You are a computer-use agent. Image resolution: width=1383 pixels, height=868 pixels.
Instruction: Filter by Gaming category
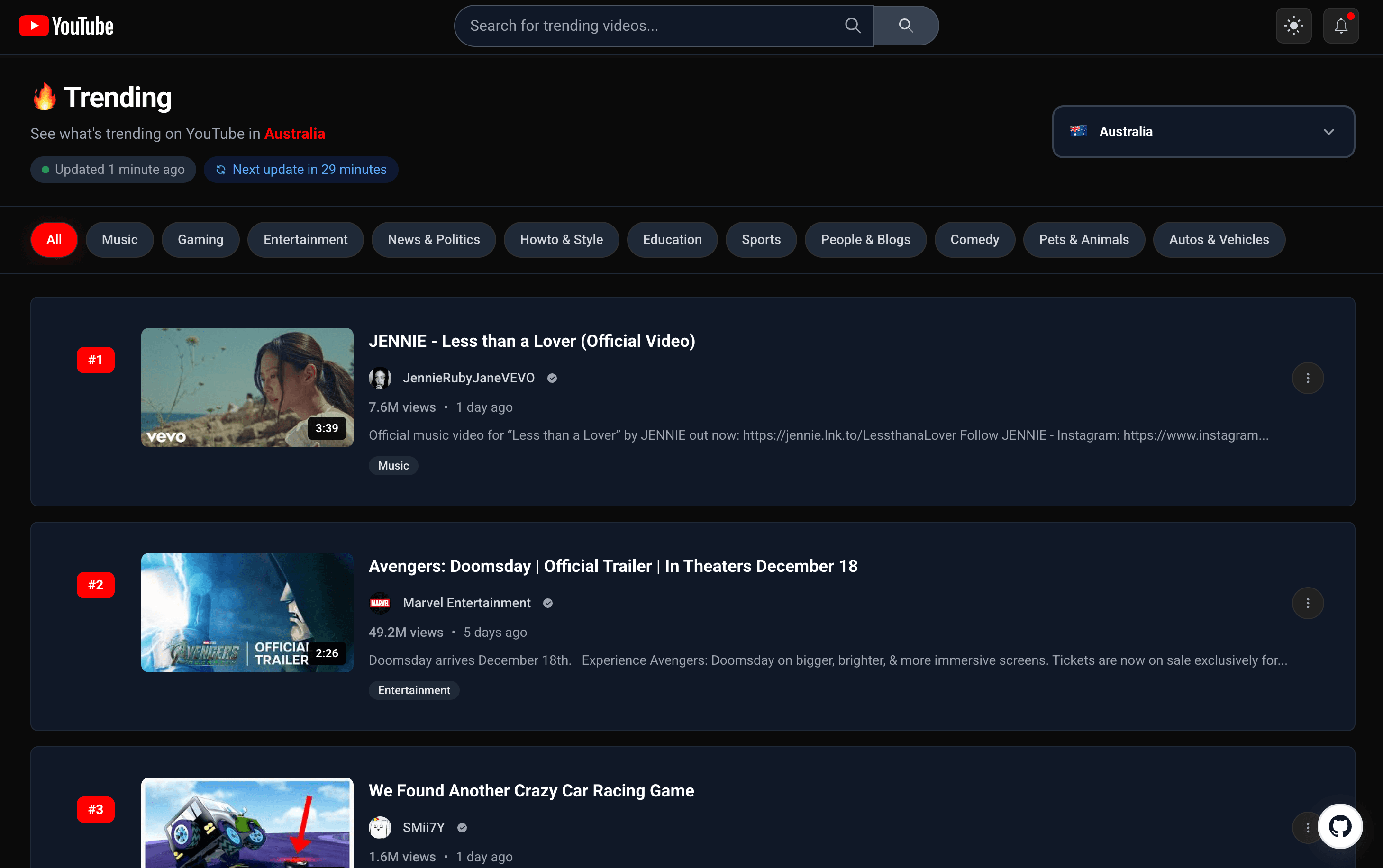pos(200,239)
